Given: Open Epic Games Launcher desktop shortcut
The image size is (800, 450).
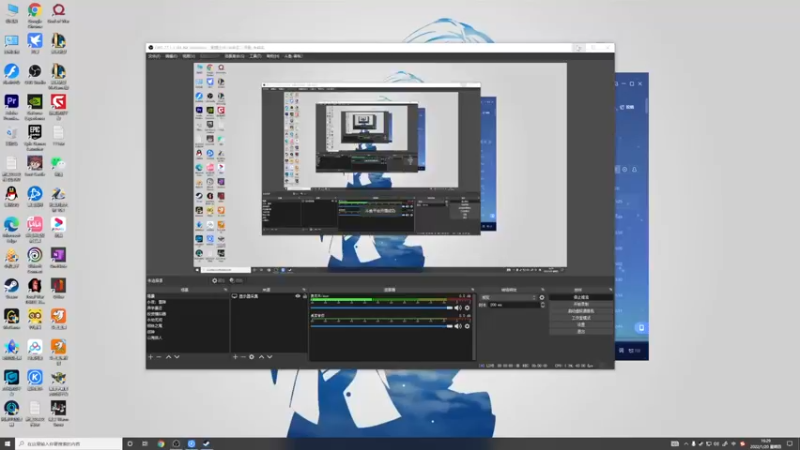Looking at the screenshot, I should (x=35, y=138).
